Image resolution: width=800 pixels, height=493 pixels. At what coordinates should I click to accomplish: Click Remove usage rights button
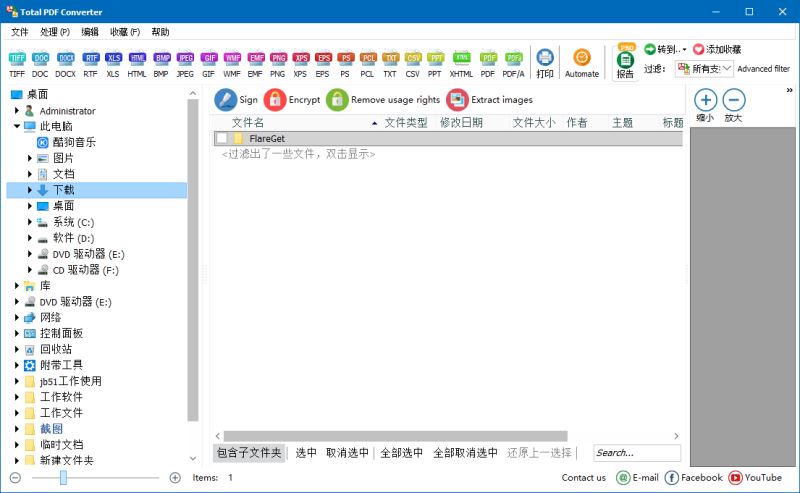(x=383, y=100)
